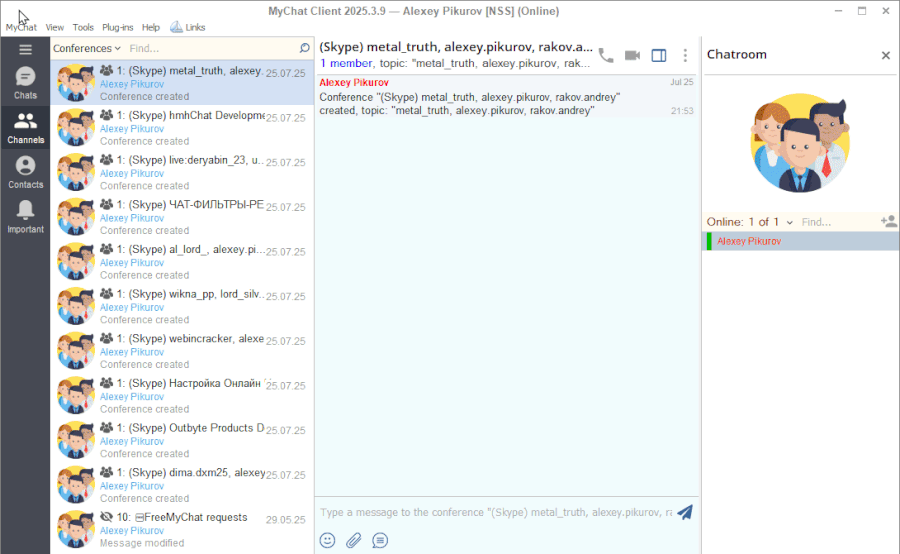The height and width of the screenshot is (554, 900).
Task: Open the quick message templates icon
Action: (x=380, y=540)
